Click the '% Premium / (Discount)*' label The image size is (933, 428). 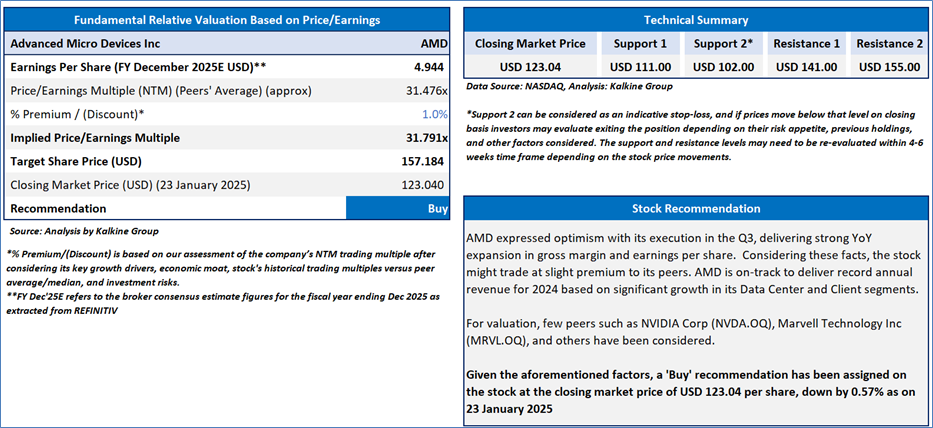(x=77, y=114)
